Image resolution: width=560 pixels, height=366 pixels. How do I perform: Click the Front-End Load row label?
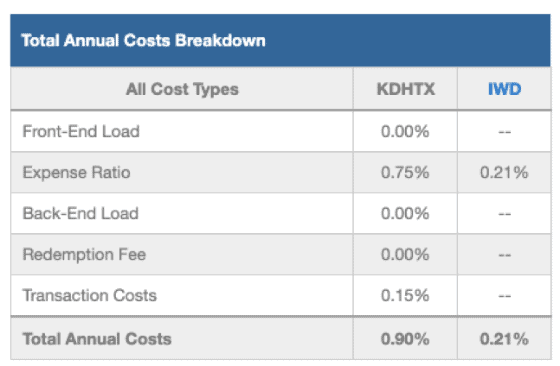point(81,131)
